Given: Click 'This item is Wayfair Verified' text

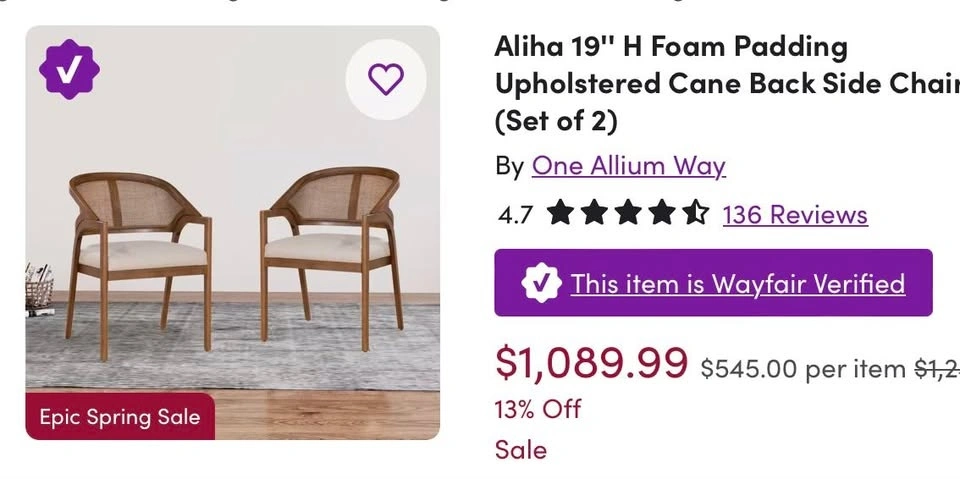Looking at the screenshot, I should [x=737, y=283].
